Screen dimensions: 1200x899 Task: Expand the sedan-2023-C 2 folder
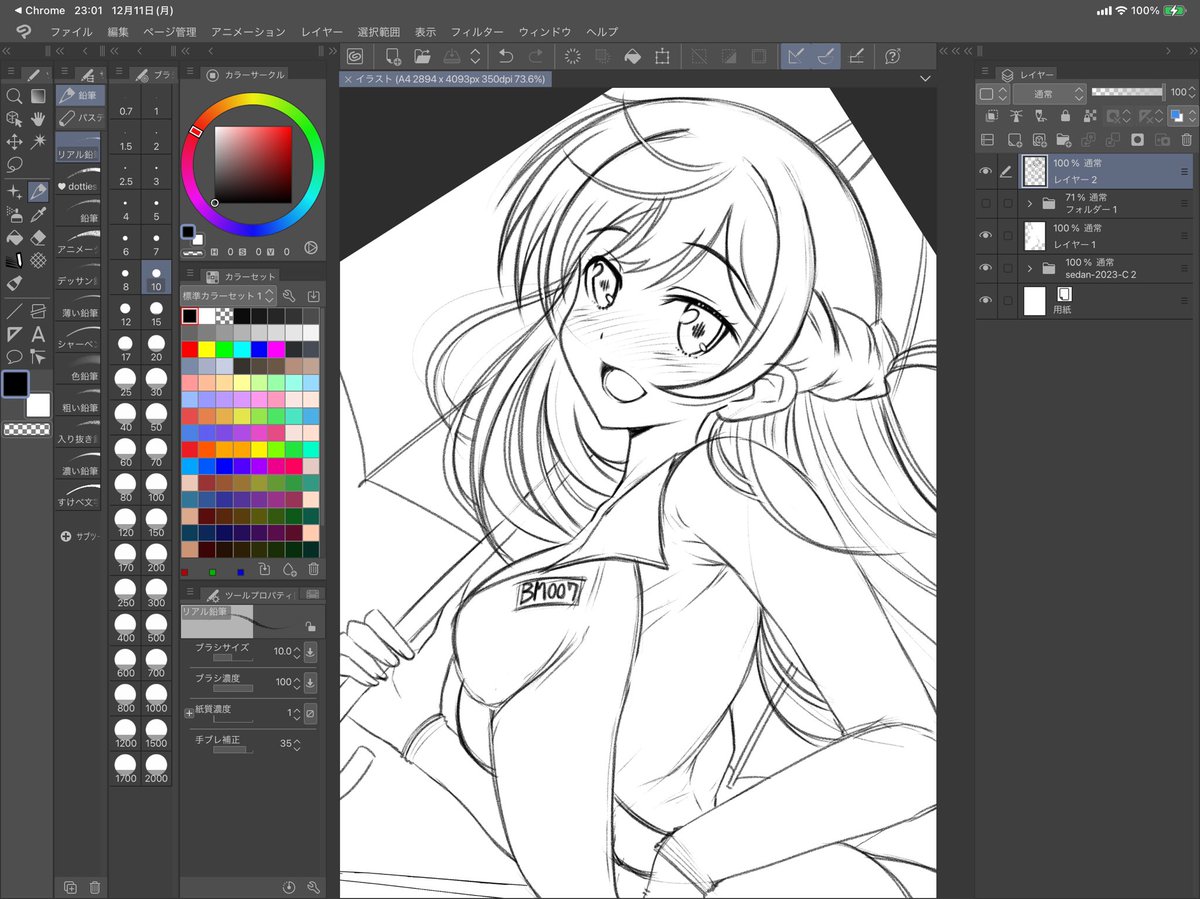pyautogui.click(x=1030, y=267)
